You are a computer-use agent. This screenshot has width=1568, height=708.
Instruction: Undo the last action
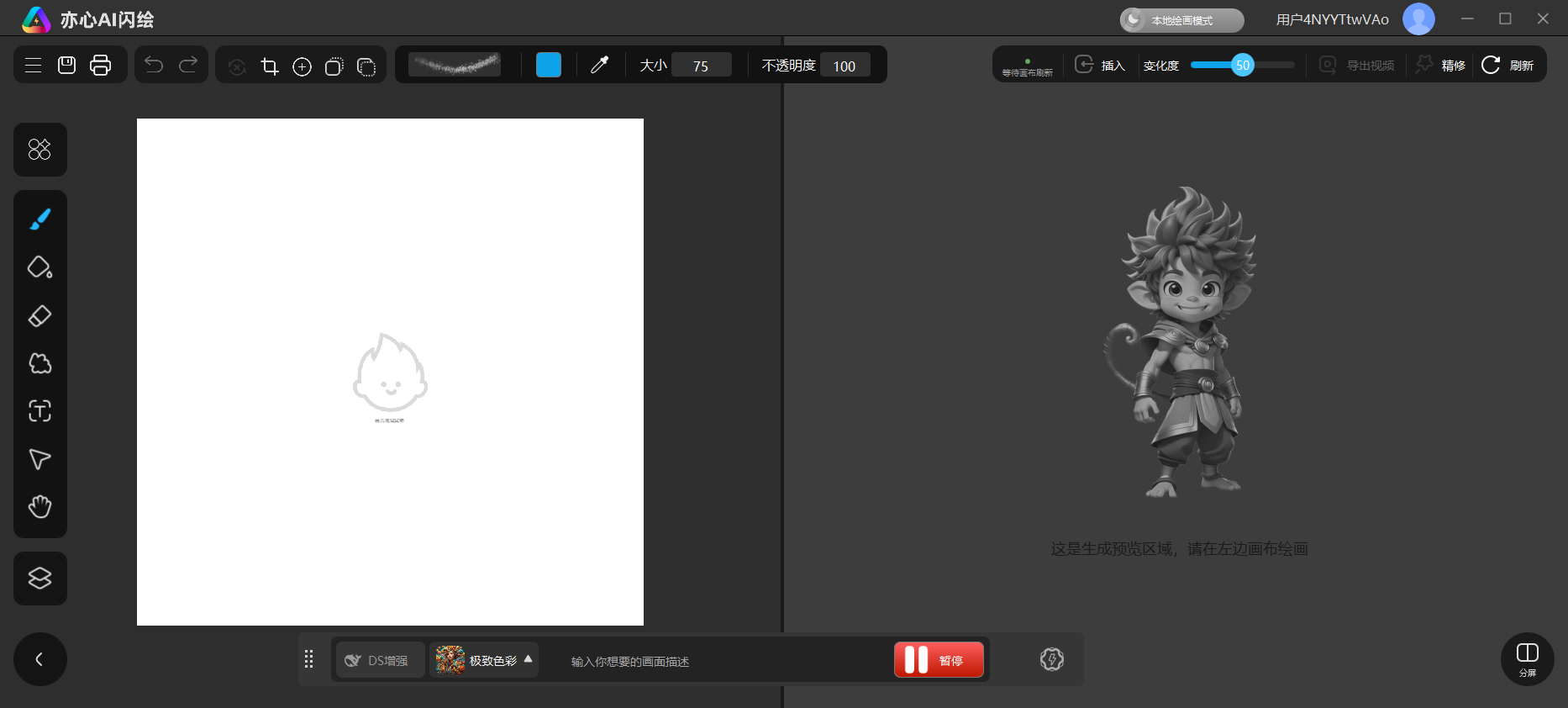[x=154, y=65]
